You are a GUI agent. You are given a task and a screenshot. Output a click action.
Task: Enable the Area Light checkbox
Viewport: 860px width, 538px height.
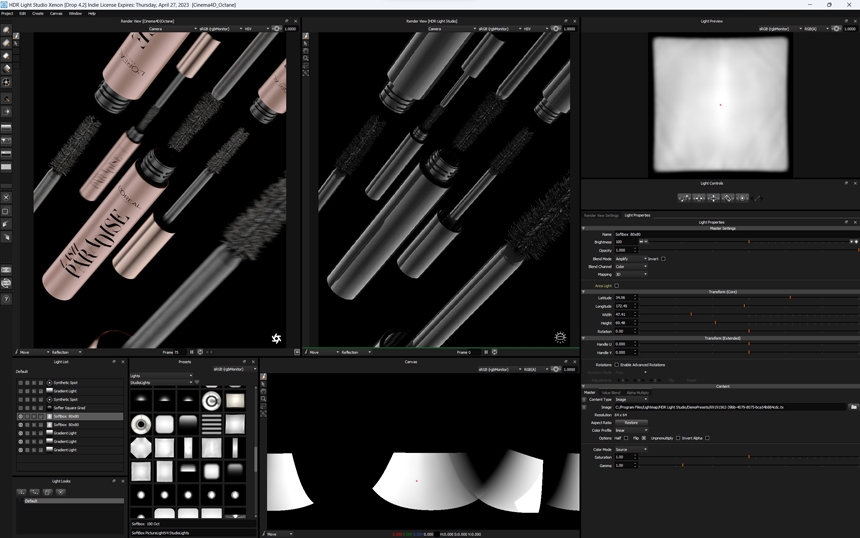pyautogui.click(x=616, y=285)
